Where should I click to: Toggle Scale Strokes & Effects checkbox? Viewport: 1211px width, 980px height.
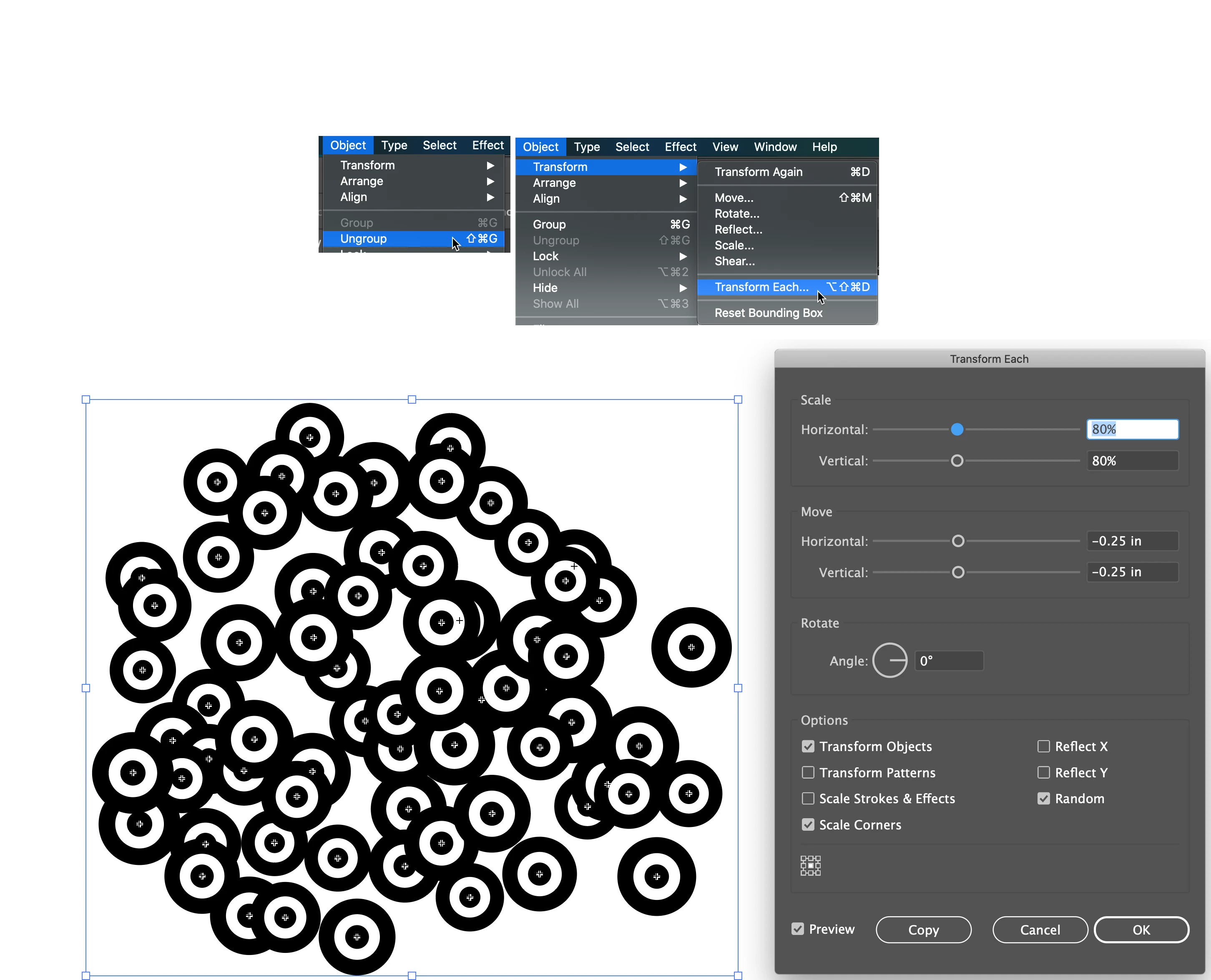click(x=808, y=798)
